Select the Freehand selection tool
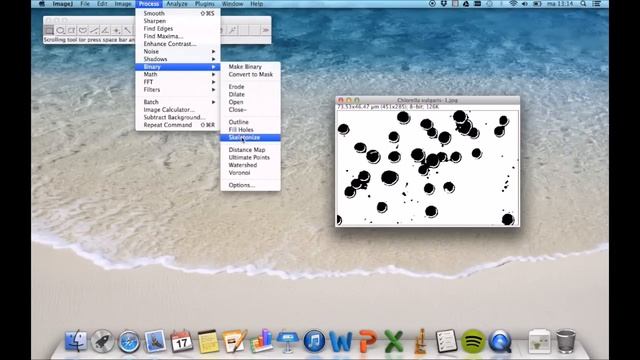640x360 pixels. pyautogui.click(x=83, y=30)
